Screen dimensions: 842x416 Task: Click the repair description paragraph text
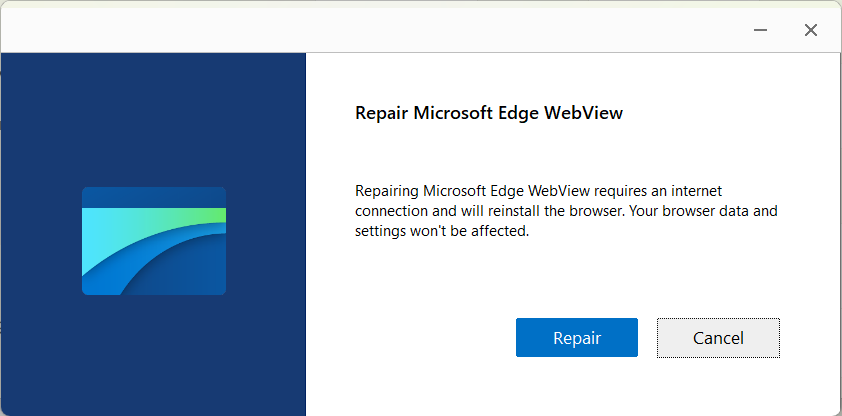pyautogui.click(x=566, y=211)
